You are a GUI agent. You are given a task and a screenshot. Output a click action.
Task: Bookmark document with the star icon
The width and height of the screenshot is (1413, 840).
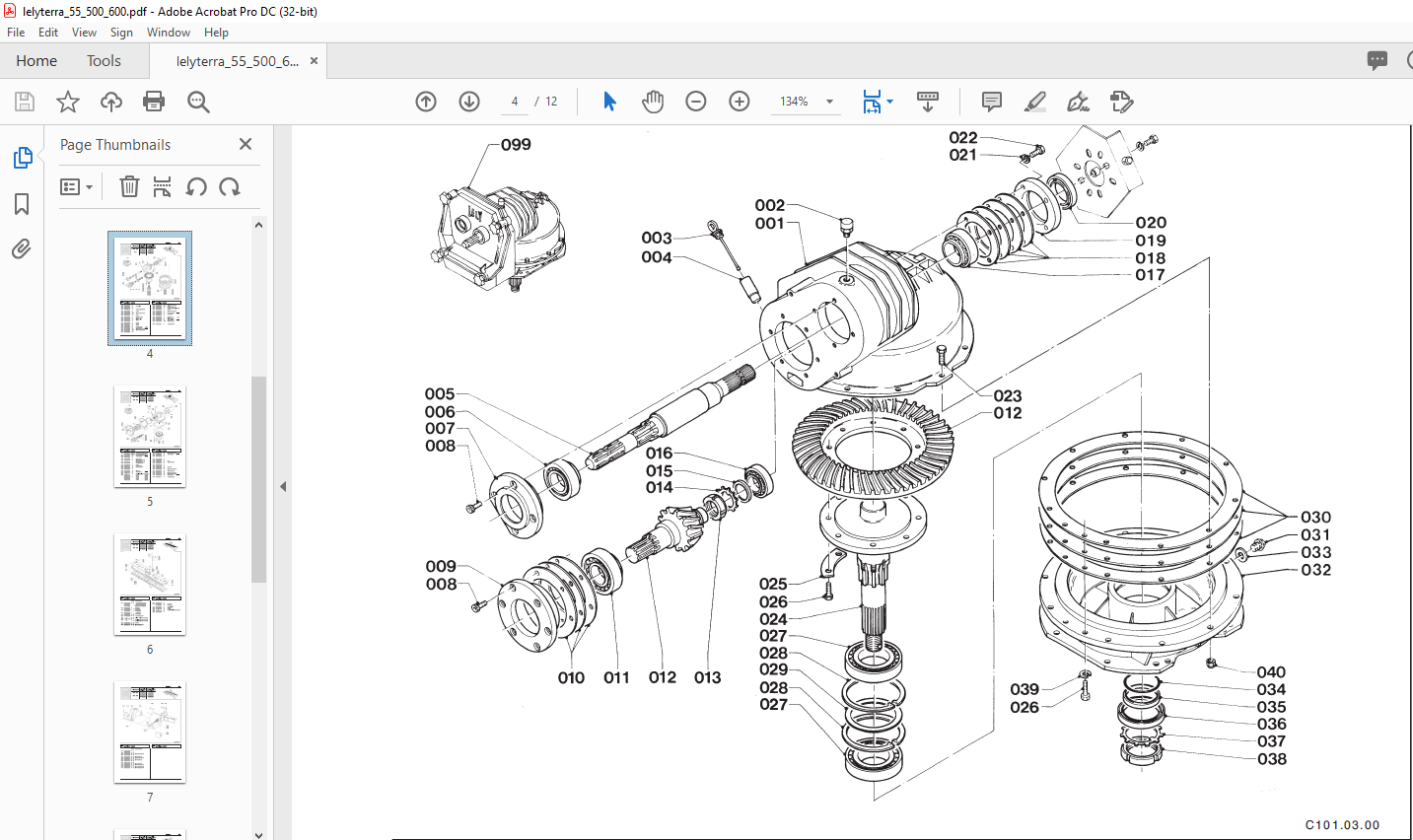tap(68, 102)
